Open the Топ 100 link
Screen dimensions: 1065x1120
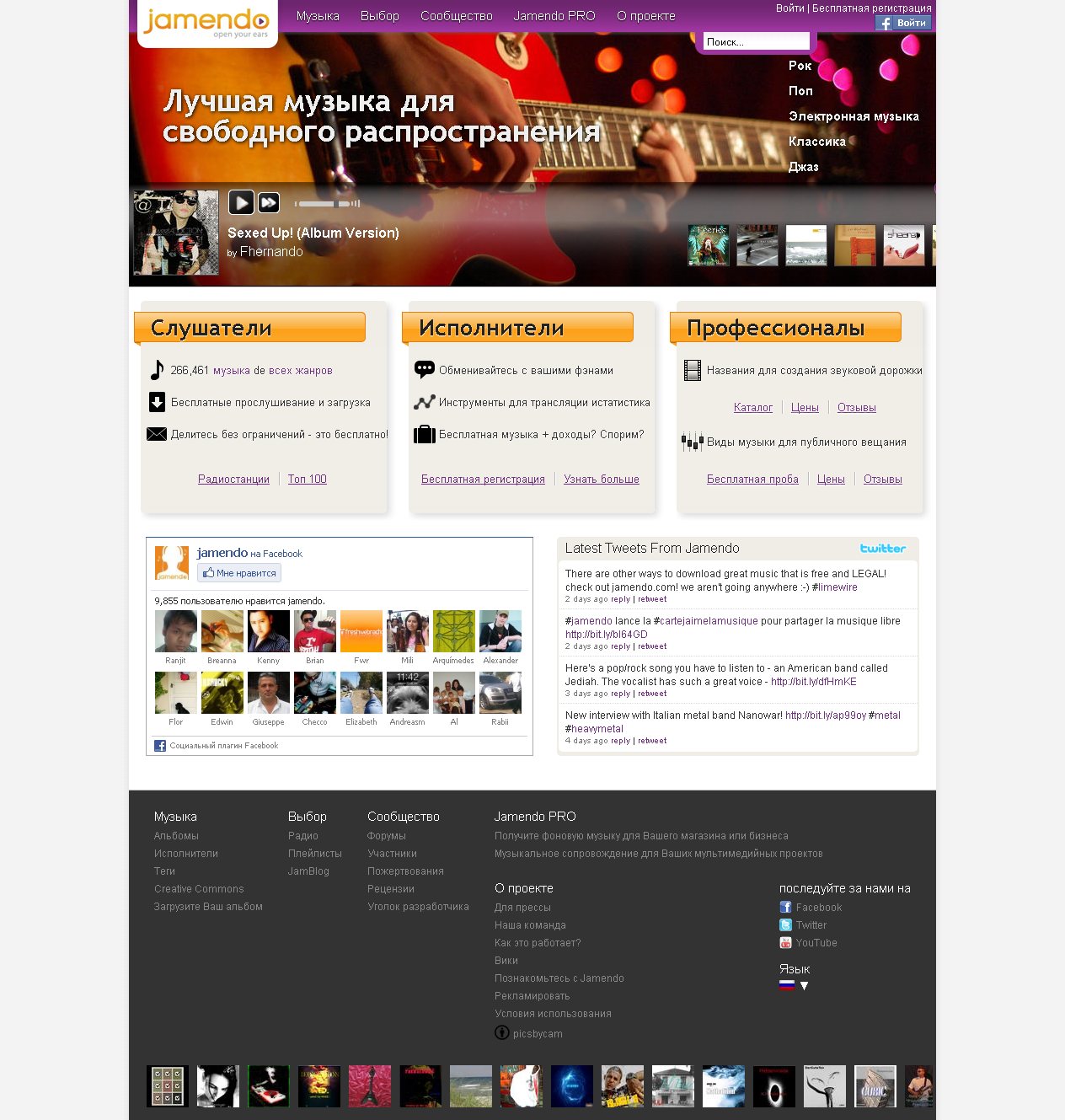tap(307, 479)
